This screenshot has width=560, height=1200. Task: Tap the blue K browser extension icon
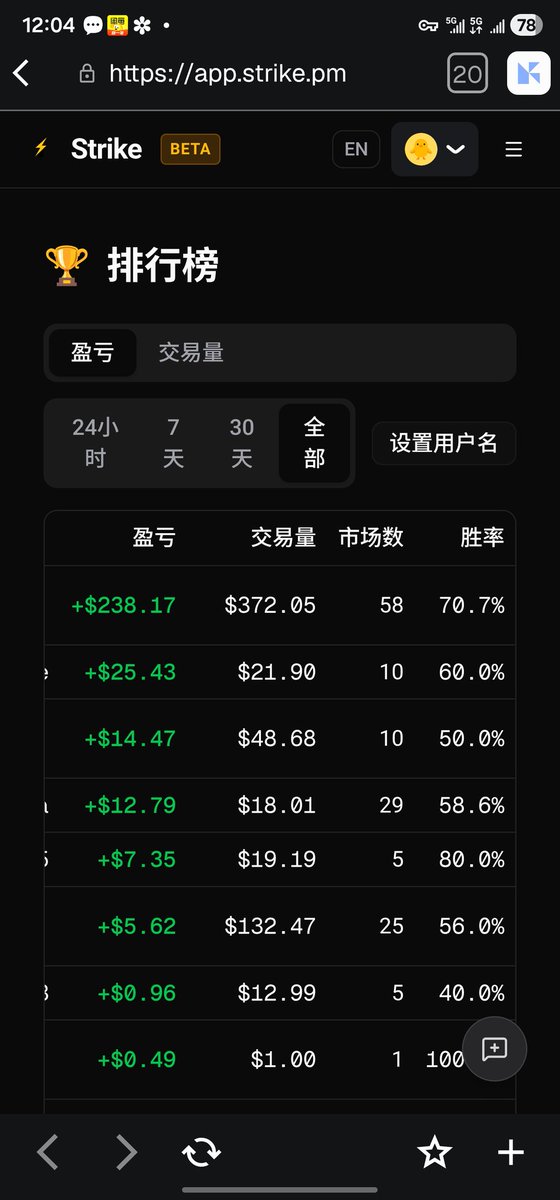529,73
